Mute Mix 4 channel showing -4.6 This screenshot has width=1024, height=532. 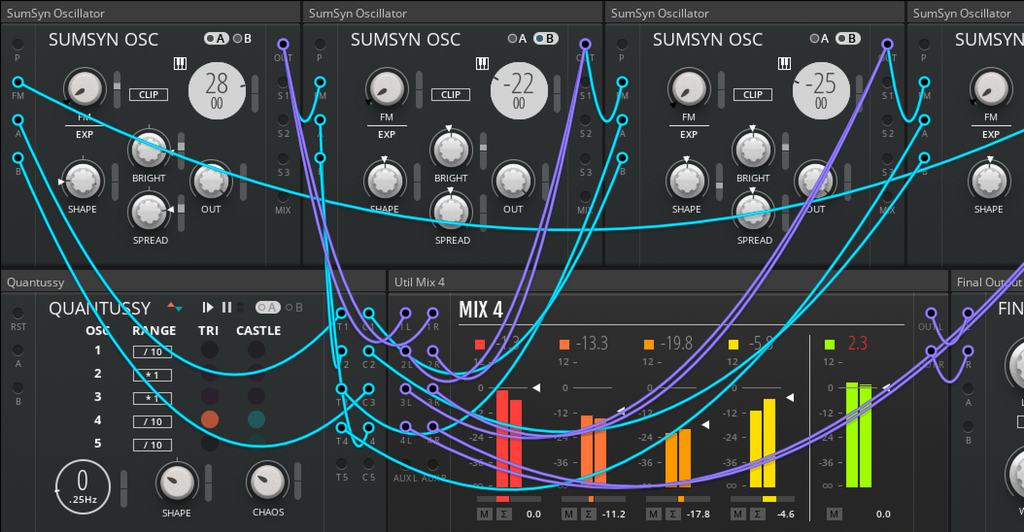tap(737, 514)
